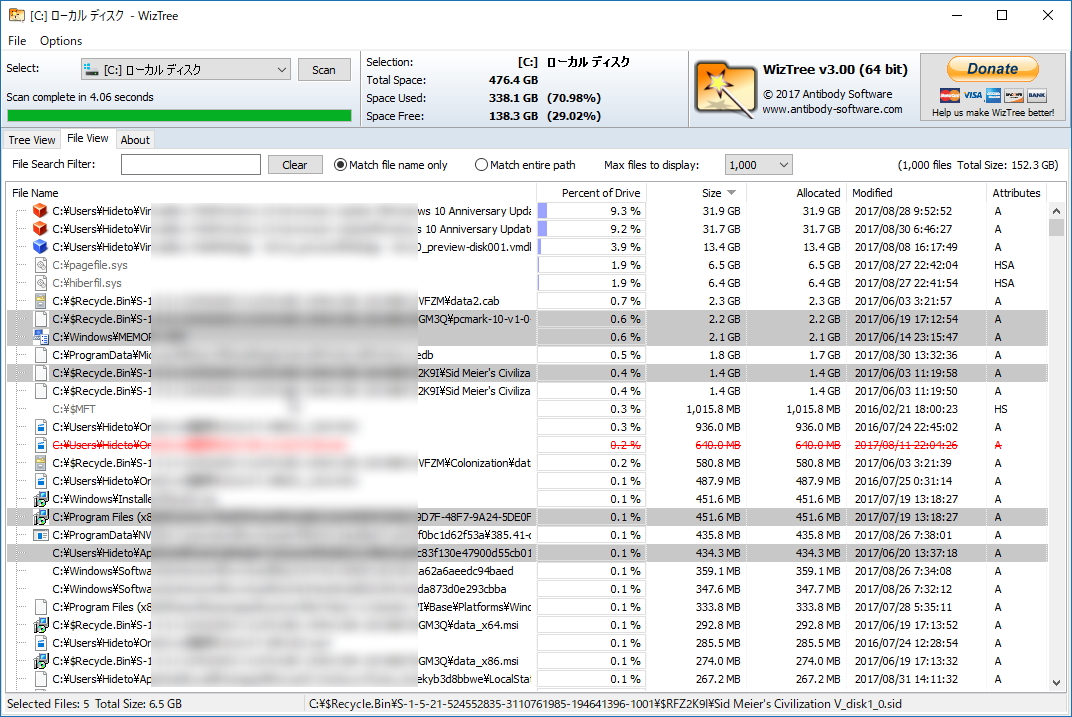1072x717 pixels.
Task: Click the pagefile.sys file icon
Action: point(40,265)
